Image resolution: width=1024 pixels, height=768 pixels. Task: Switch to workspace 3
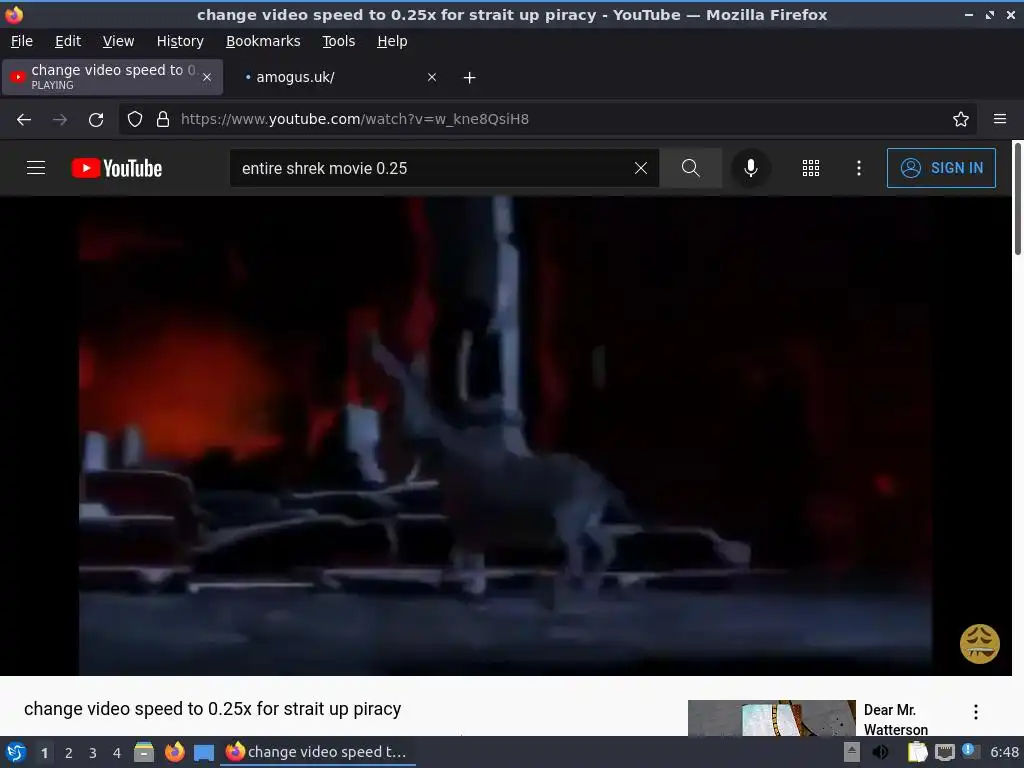(x=93, y=753)
